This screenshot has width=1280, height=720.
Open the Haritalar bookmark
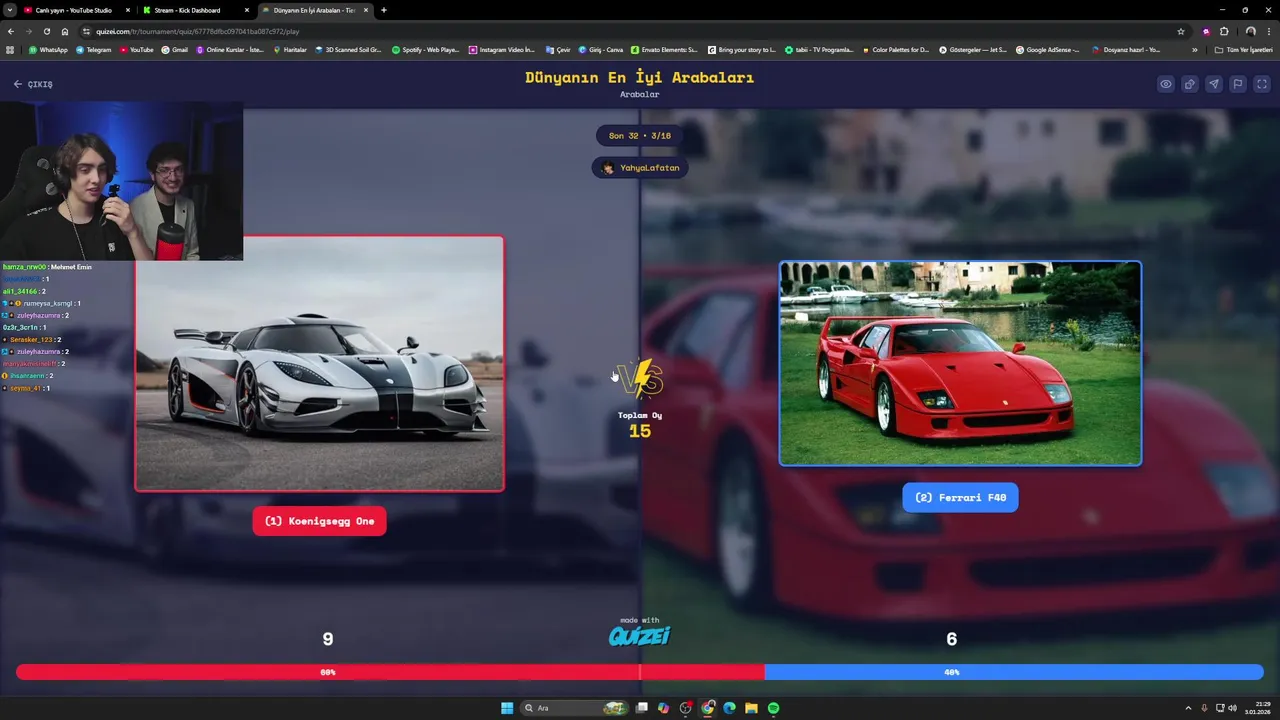(x=290, y=49)
